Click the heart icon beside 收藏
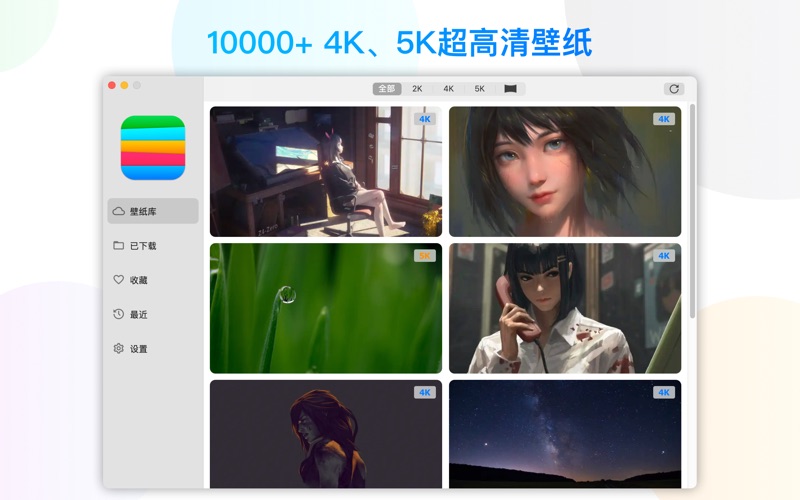This screenshot has width=800, height=500. click(118, 280)
